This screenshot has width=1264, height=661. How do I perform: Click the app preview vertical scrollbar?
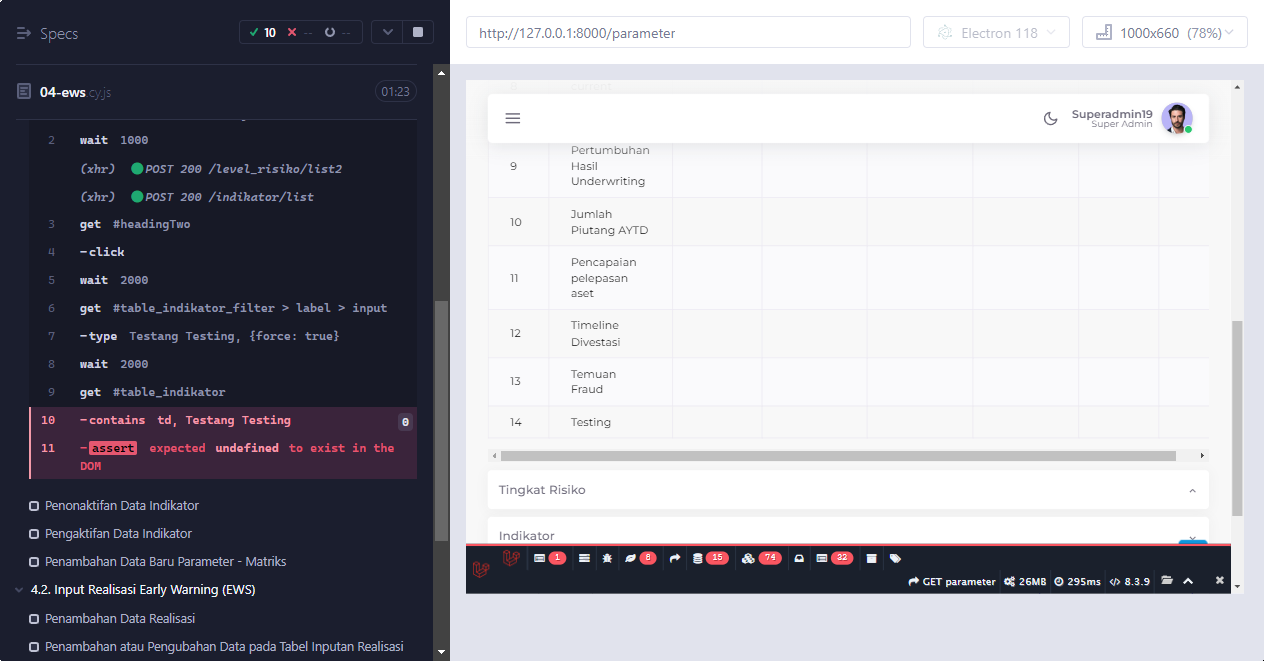click(x=1237, y=418)
